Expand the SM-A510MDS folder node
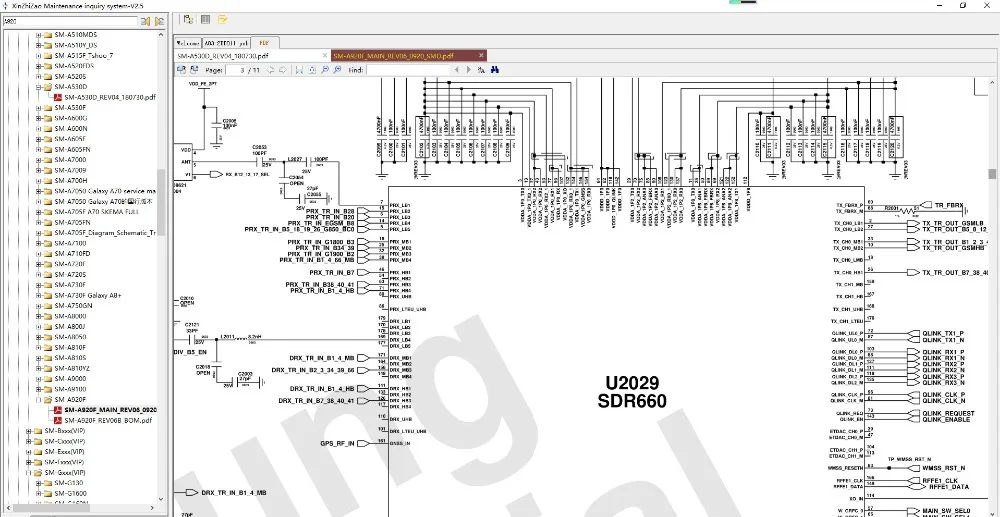Image resolution: width=1000 pixels, height=517 pixels. [x=39, y=35]
